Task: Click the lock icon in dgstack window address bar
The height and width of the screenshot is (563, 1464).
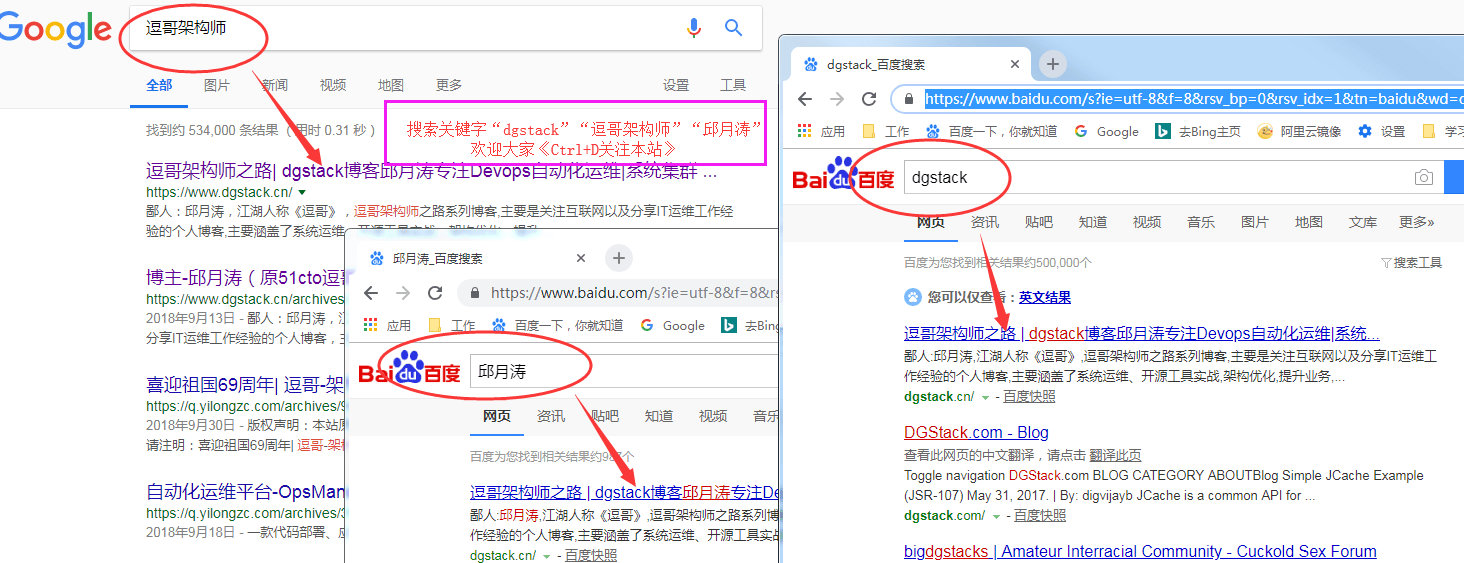Action: click(x=908, y=99)
